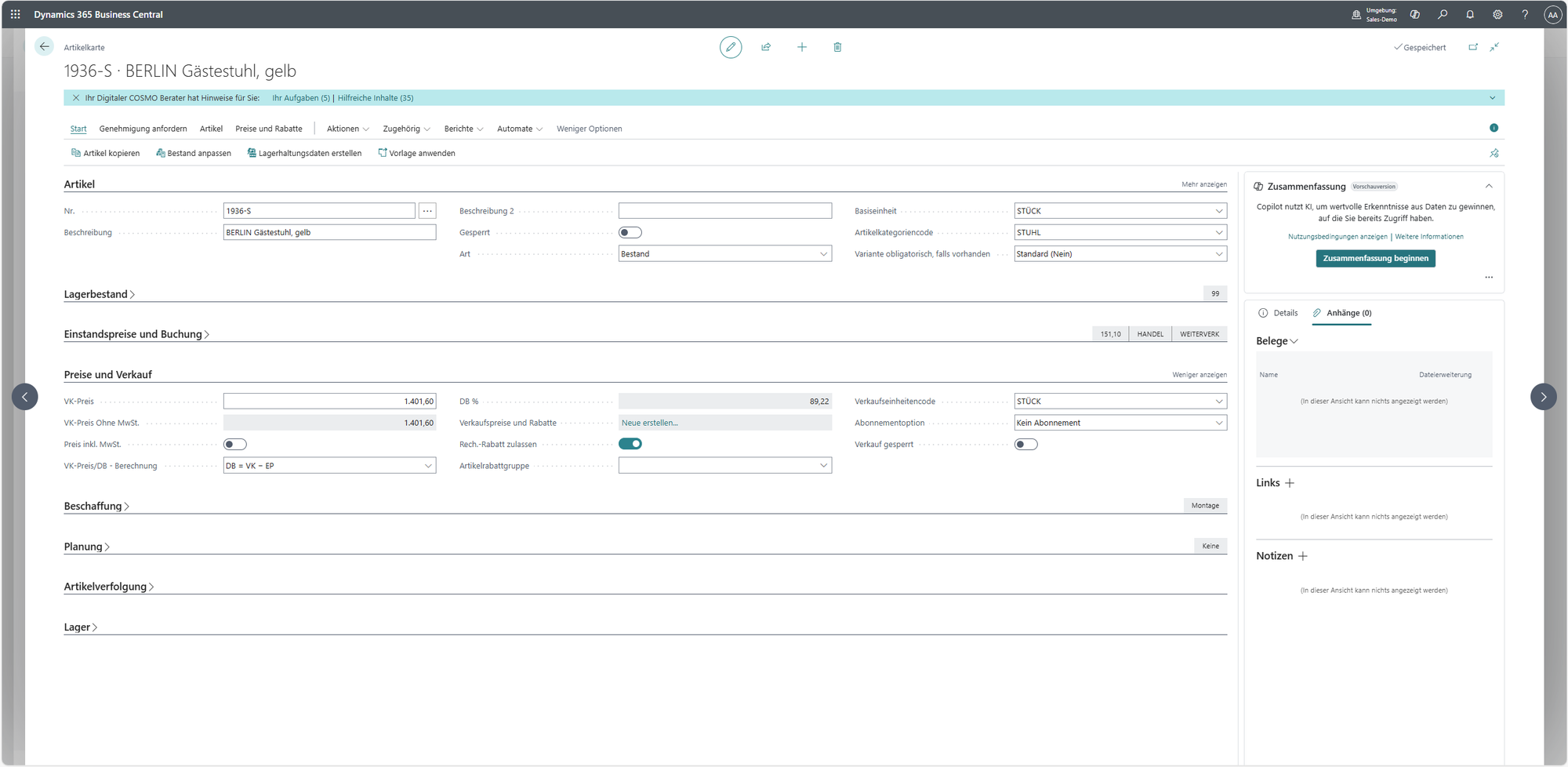The width and height of the screenshot is (1568, 767).
Task: Open the notifications bell icon
Action: (1470, 14)
